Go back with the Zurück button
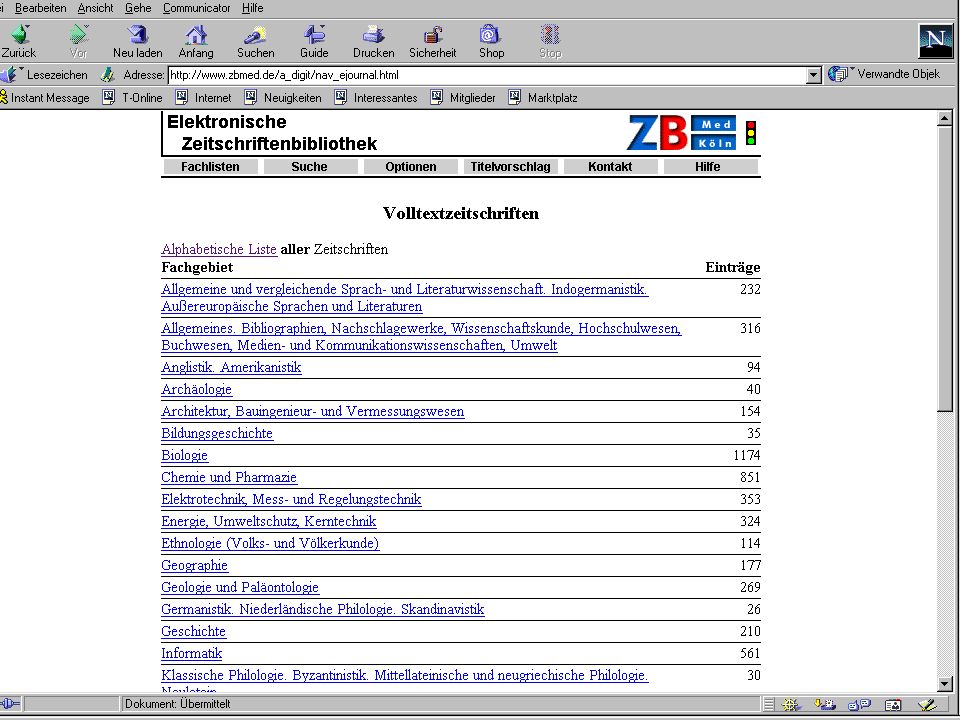Screen dimensions: 960x720 pos(18,42)
